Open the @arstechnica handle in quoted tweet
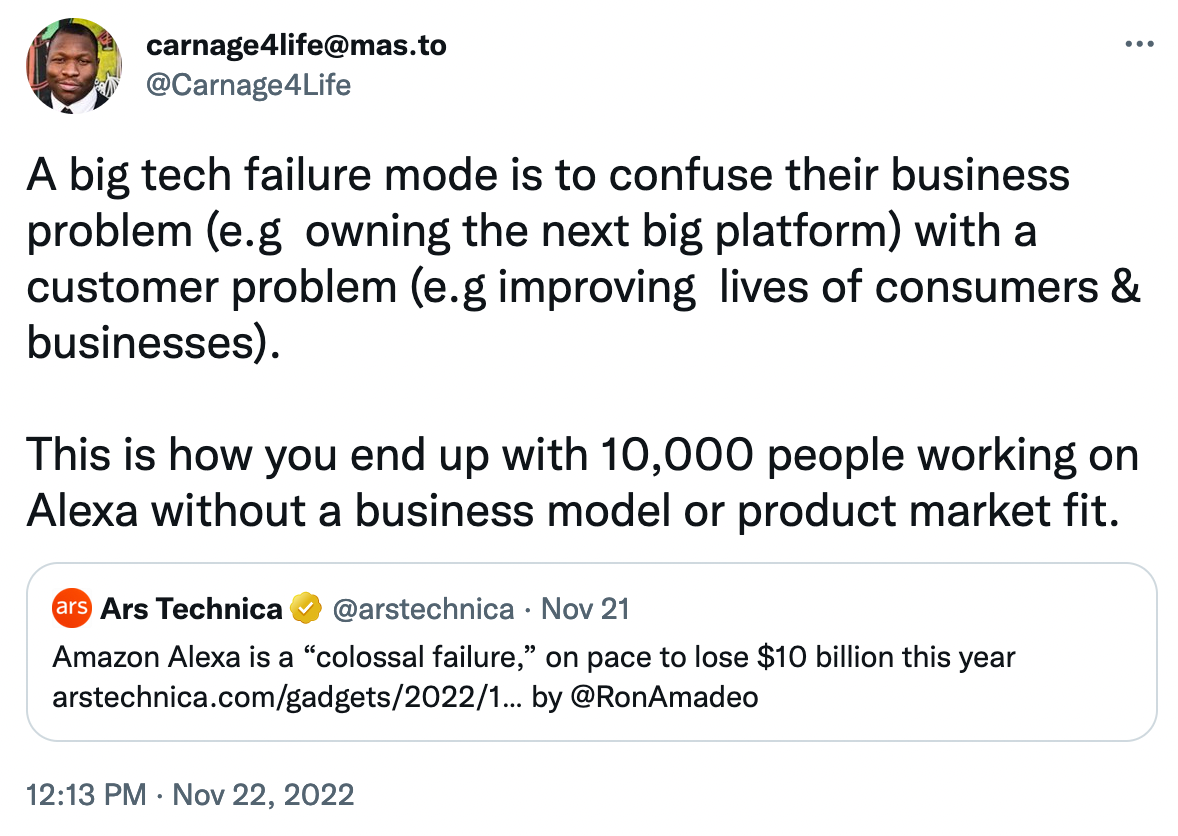1178x836 pixels. tap(423, 609)
